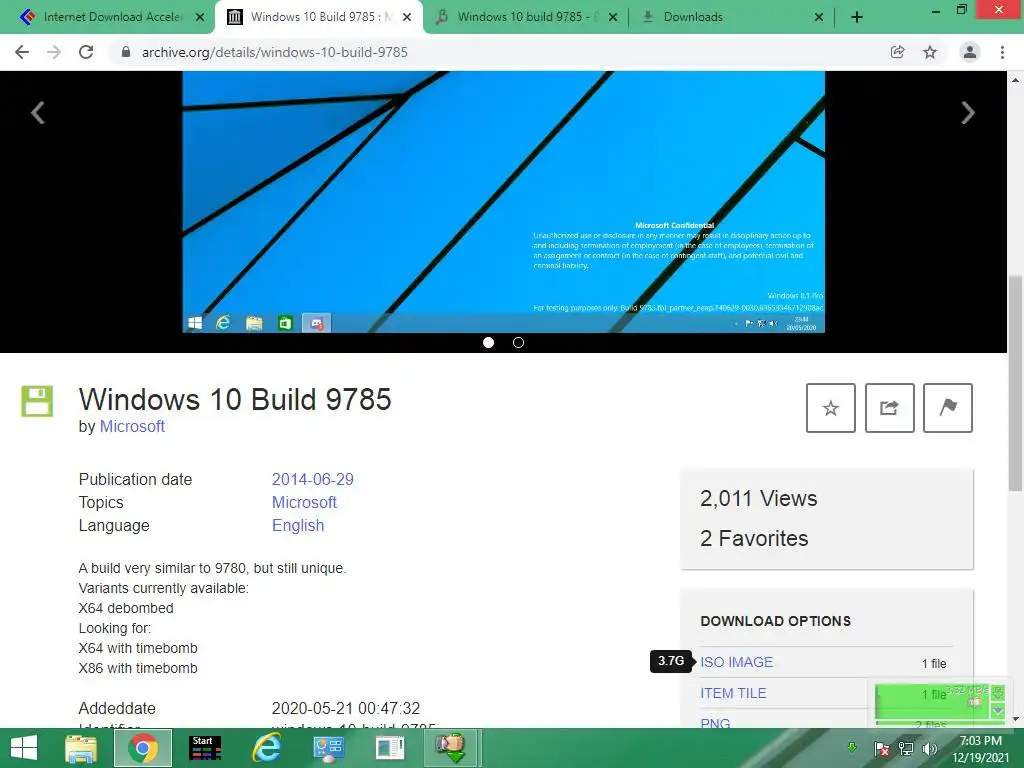
Task: Open the Microsoft author link
Action: [132, 426]
